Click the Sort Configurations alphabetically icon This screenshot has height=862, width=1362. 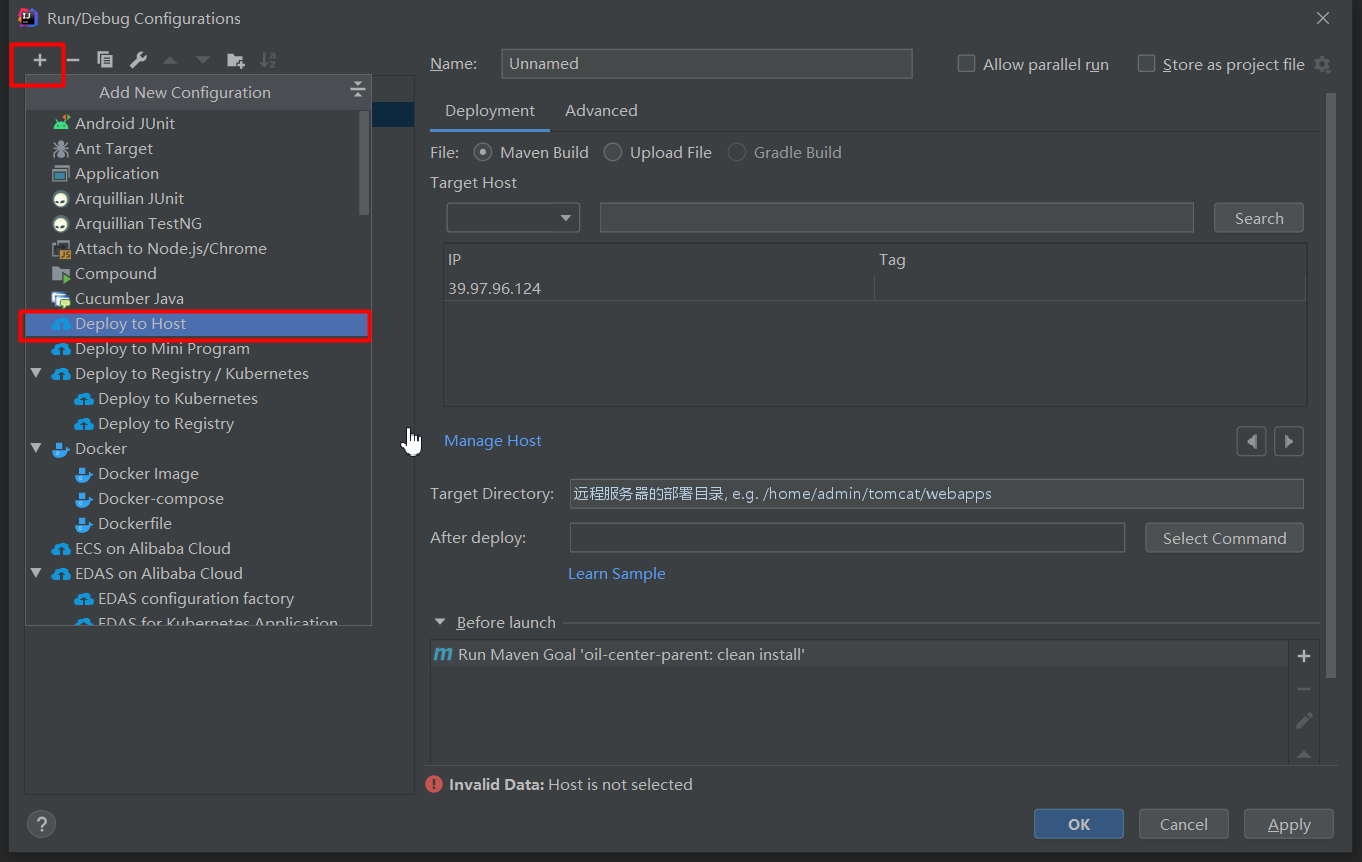coord(268,60)
